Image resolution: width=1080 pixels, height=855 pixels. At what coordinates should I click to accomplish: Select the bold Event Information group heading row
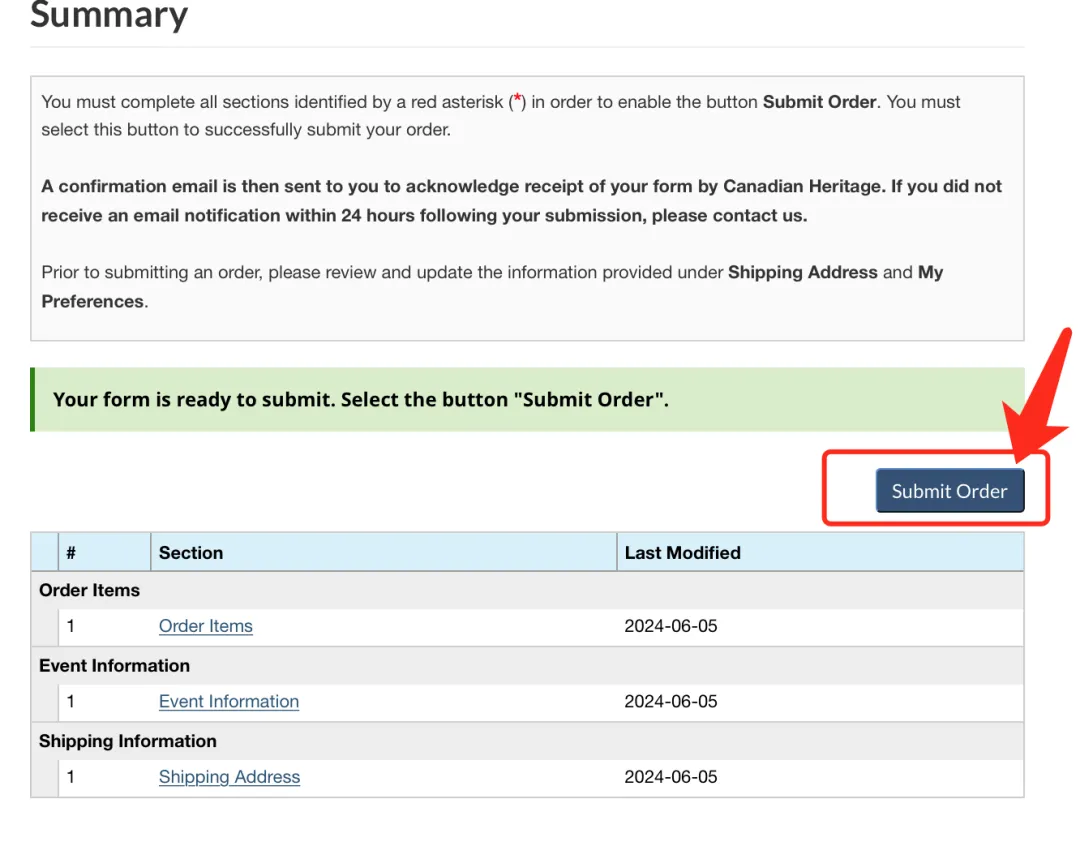click(x=114, y=666)
